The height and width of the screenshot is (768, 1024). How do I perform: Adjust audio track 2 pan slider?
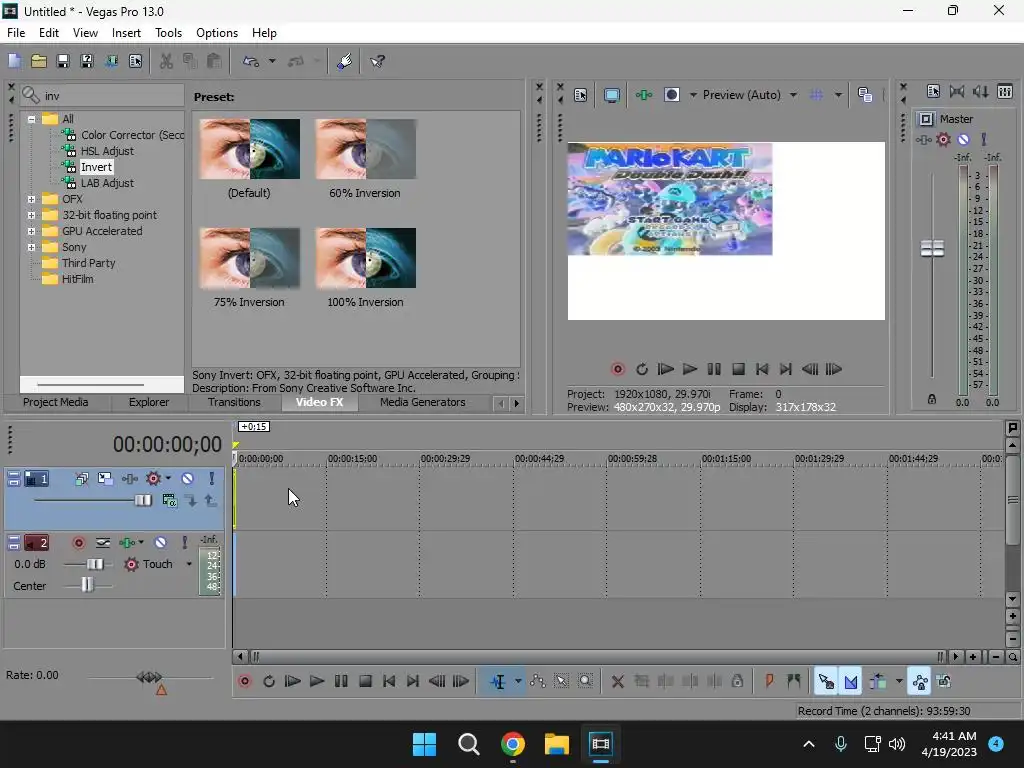tap(87, 585)
